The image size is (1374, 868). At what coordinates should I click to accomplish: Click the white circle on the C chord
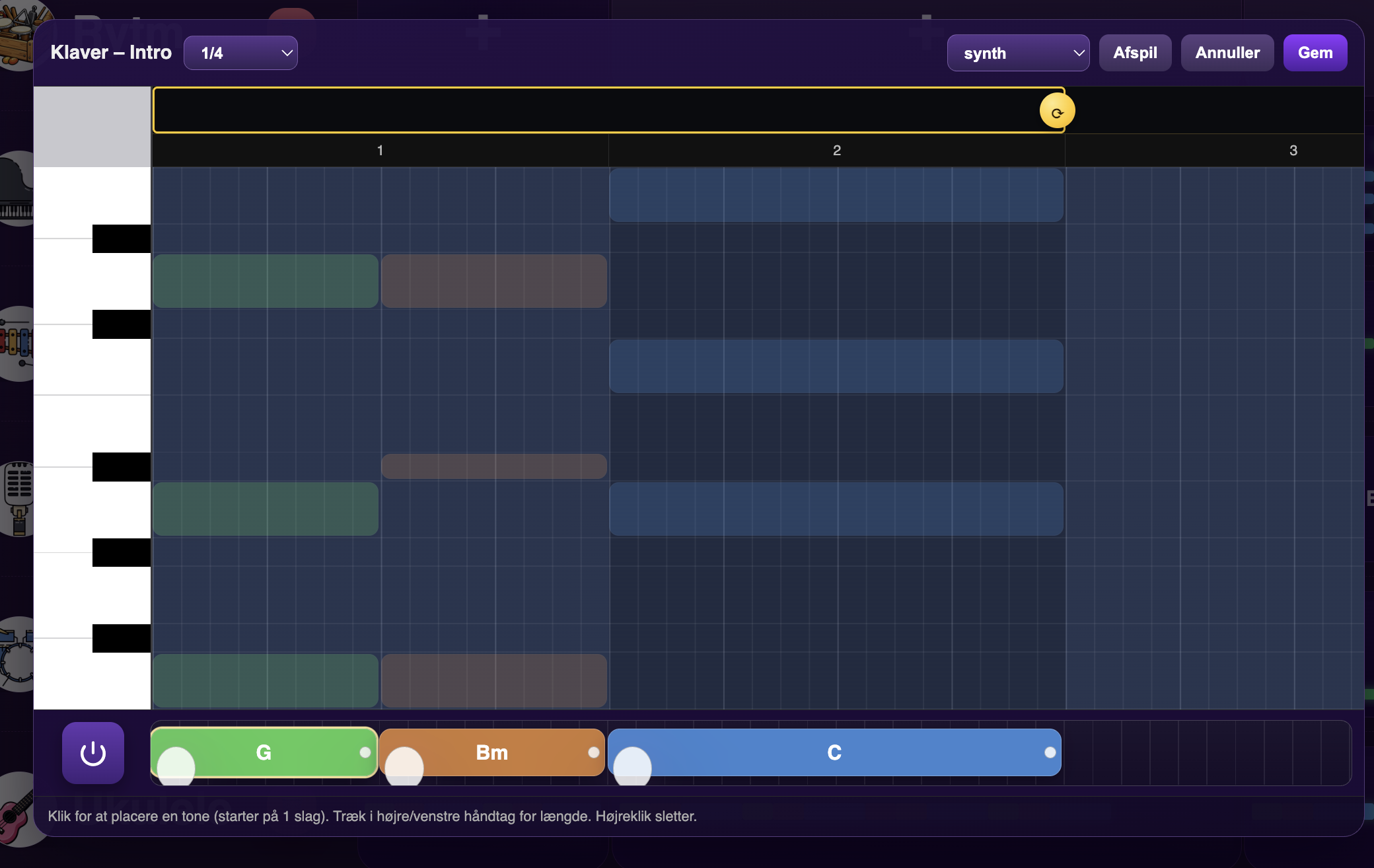point(633,766)
